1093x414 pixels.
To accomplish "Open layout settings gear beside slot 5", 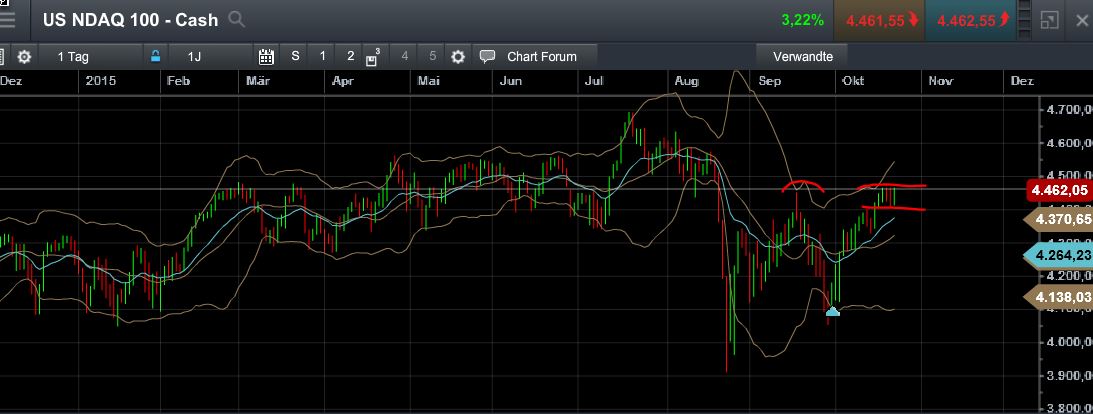I will (x=458, y=56).
